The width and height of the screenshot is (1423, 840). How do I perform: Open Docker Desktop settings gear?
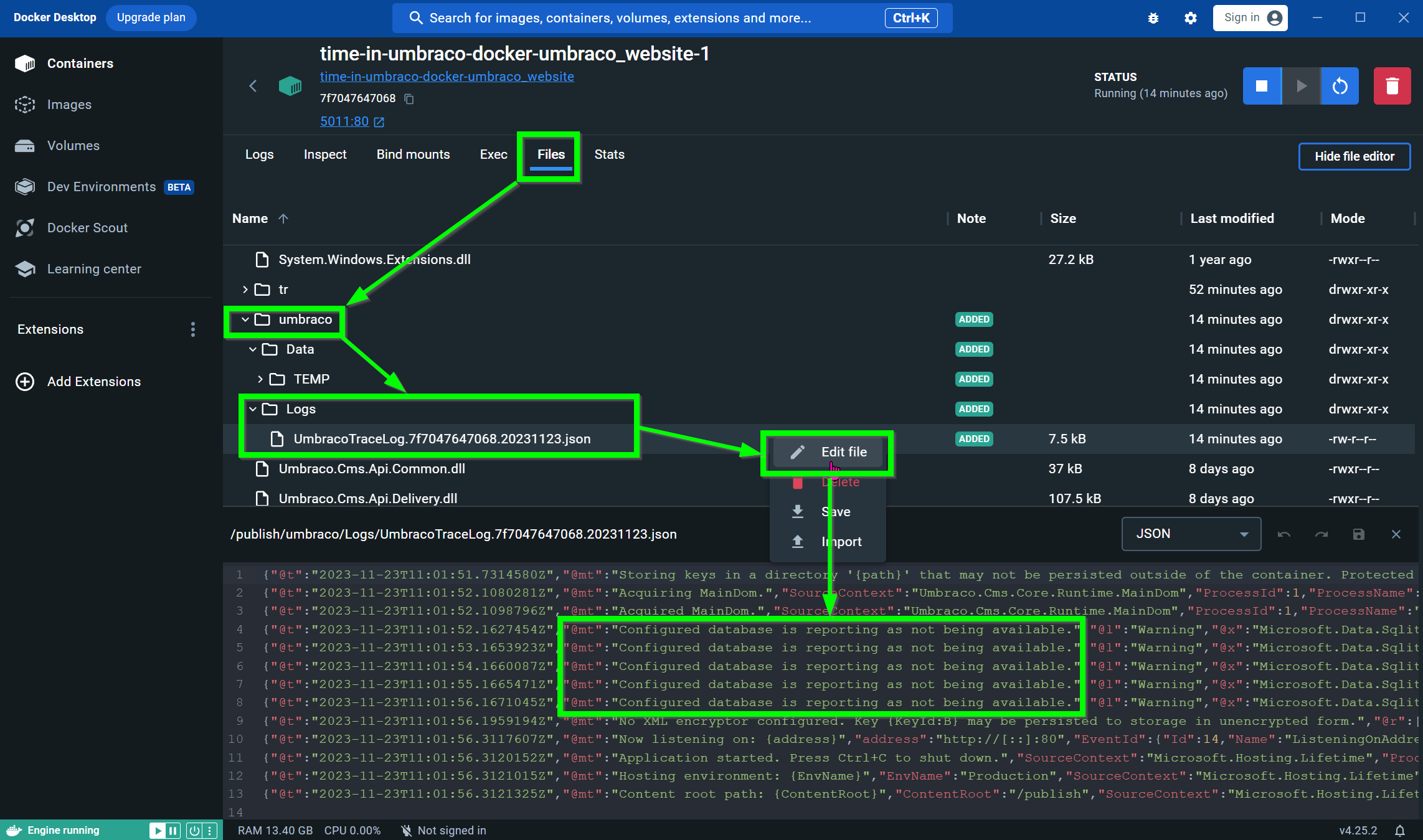(1191, 18)
